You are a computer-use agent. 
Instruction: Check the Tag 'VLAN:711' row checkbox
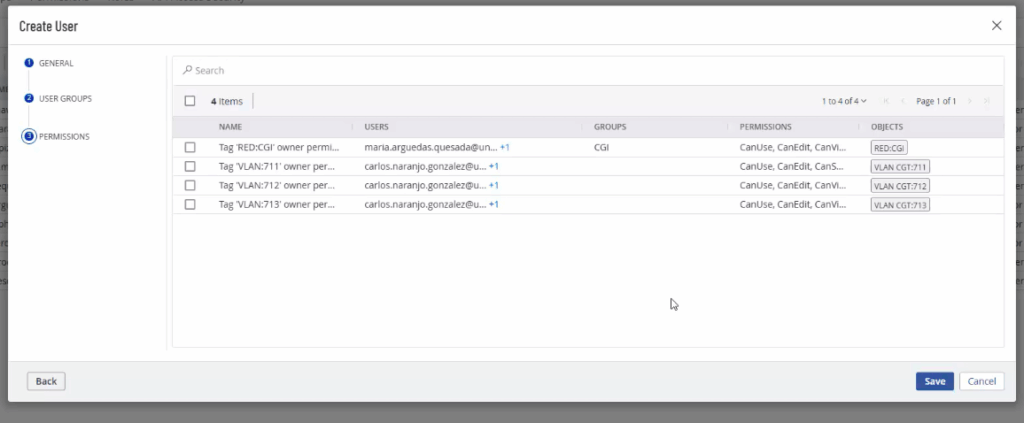tap(190, 166)
